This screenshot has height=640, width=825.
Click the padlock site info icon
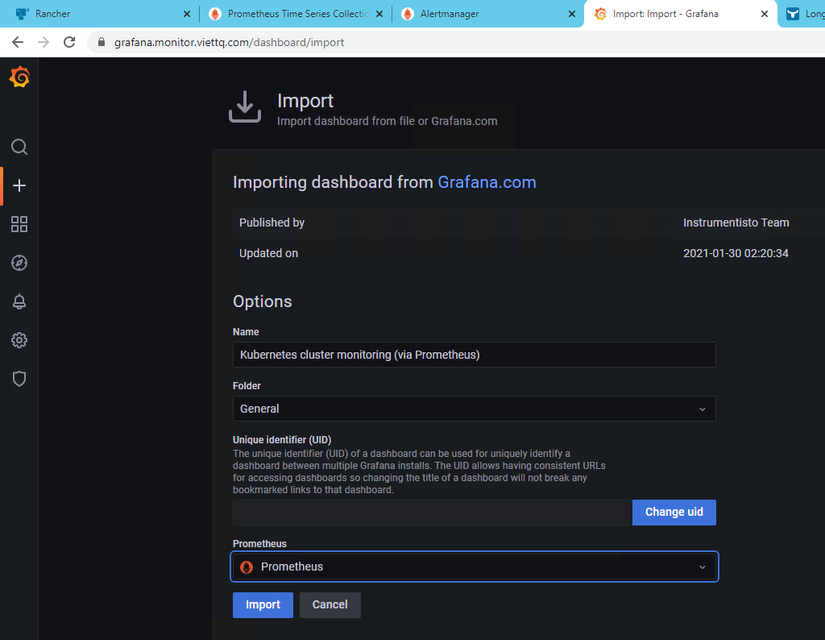tap(102, 42)
